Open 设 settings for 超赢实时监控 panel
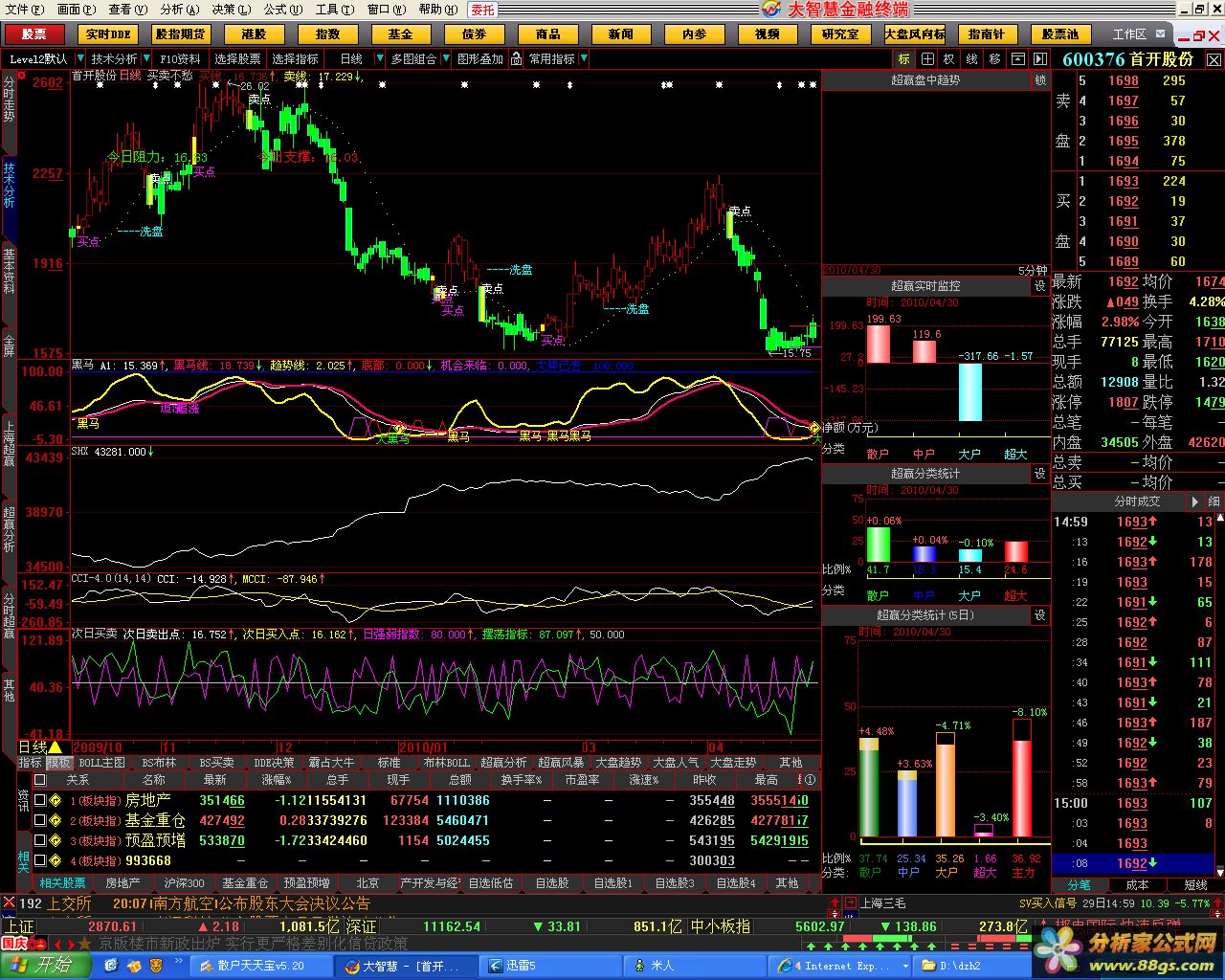This screenshot has height=980, width=1225. click(1040, 286)
